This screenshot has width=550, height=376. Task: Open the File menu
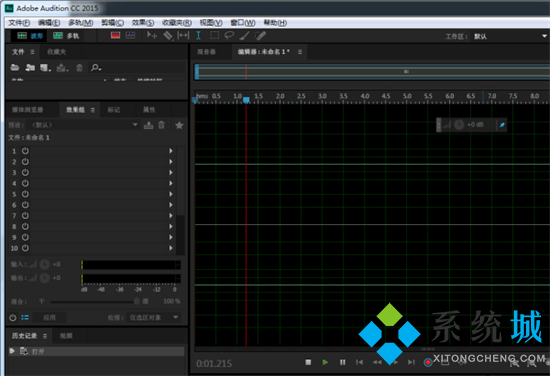point(19,23)
